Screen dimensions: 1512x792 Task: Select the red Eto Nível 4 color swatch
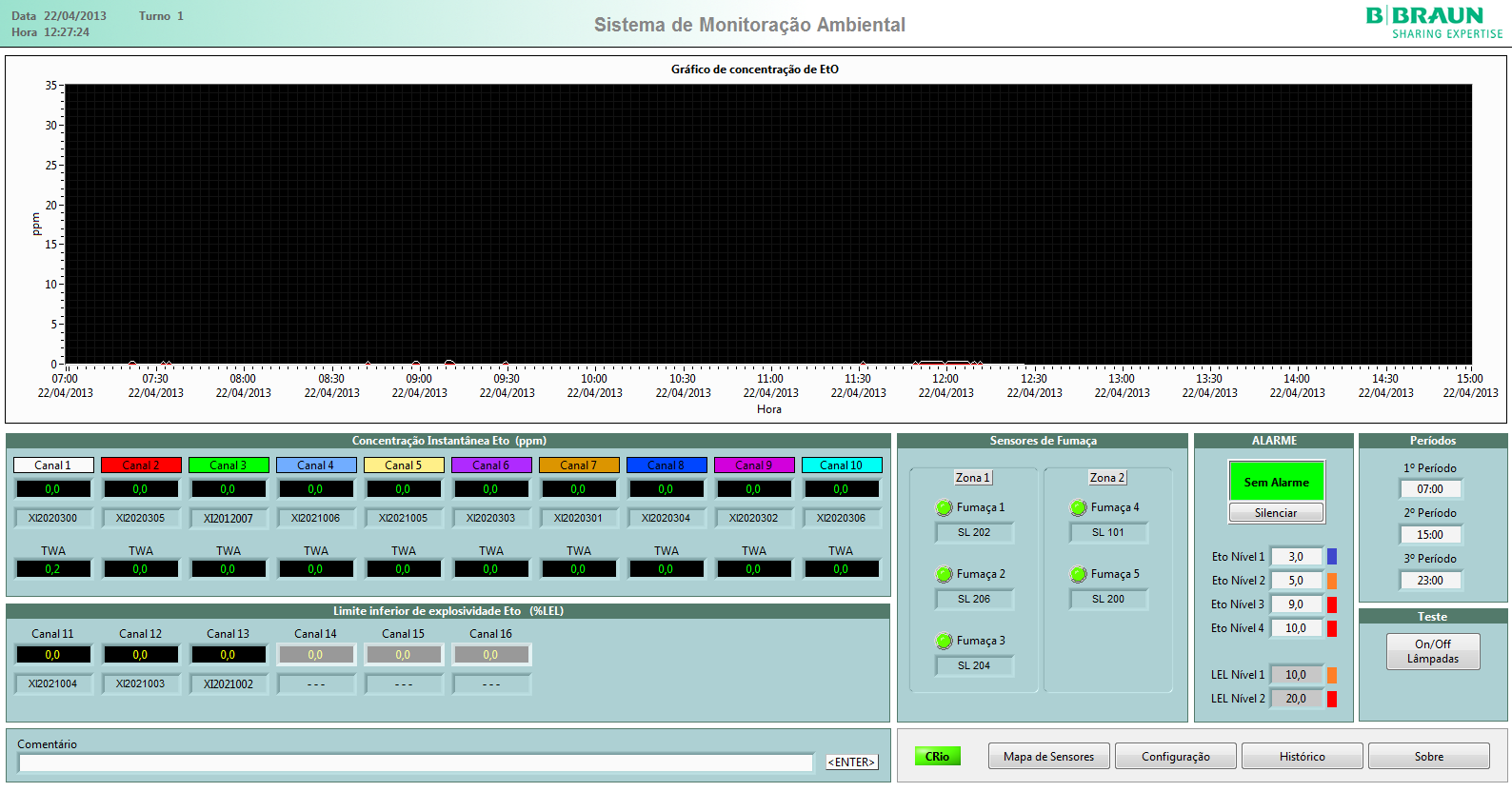coord(1332,628)
